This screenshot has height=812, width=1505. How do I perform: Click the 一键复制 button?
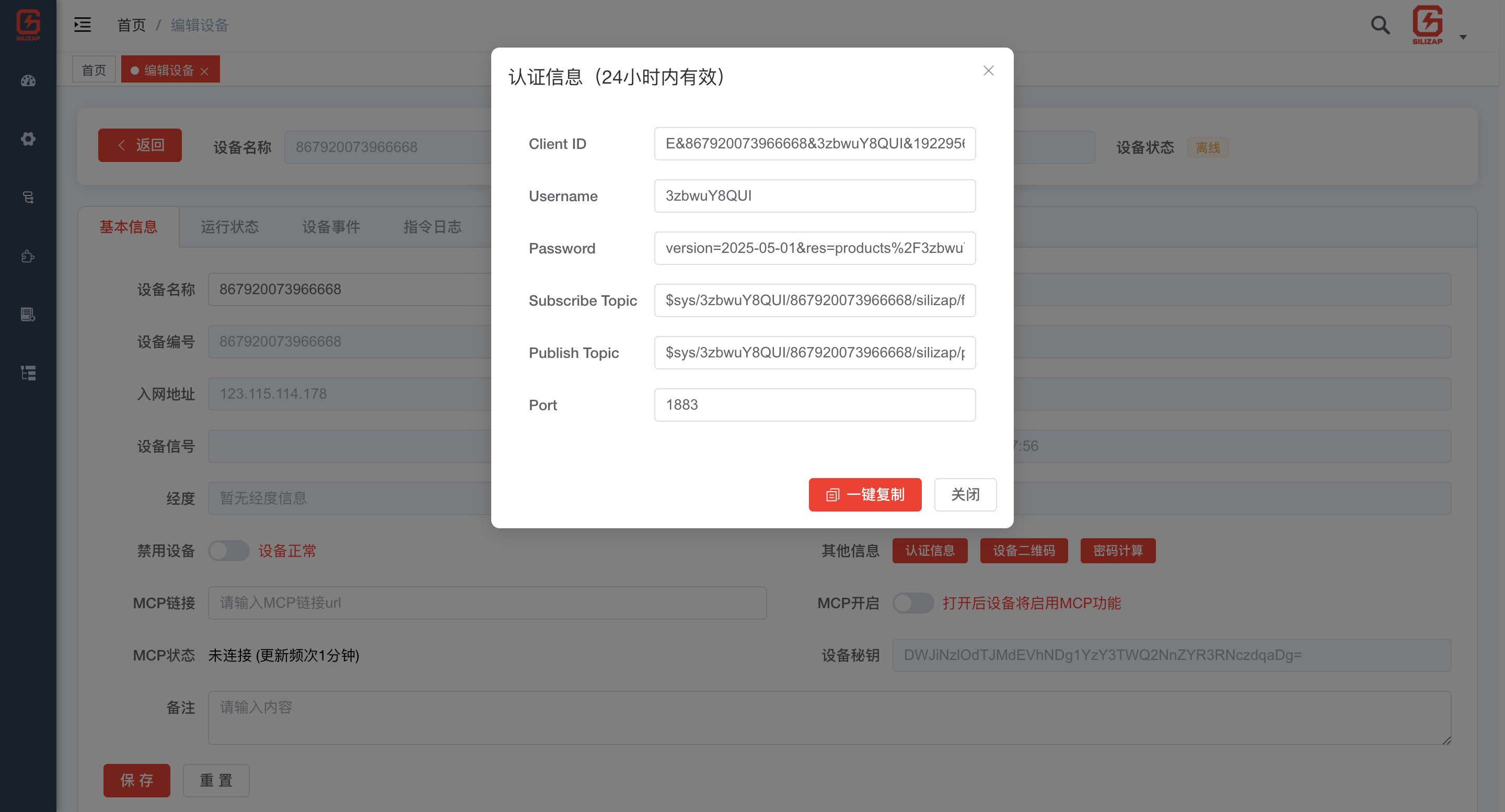(865, 495)
